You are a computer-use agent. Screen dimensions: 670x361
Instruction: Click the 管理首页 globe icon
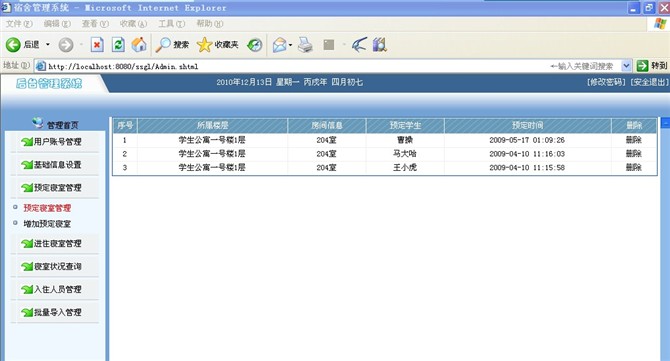(x=38, y=123)
